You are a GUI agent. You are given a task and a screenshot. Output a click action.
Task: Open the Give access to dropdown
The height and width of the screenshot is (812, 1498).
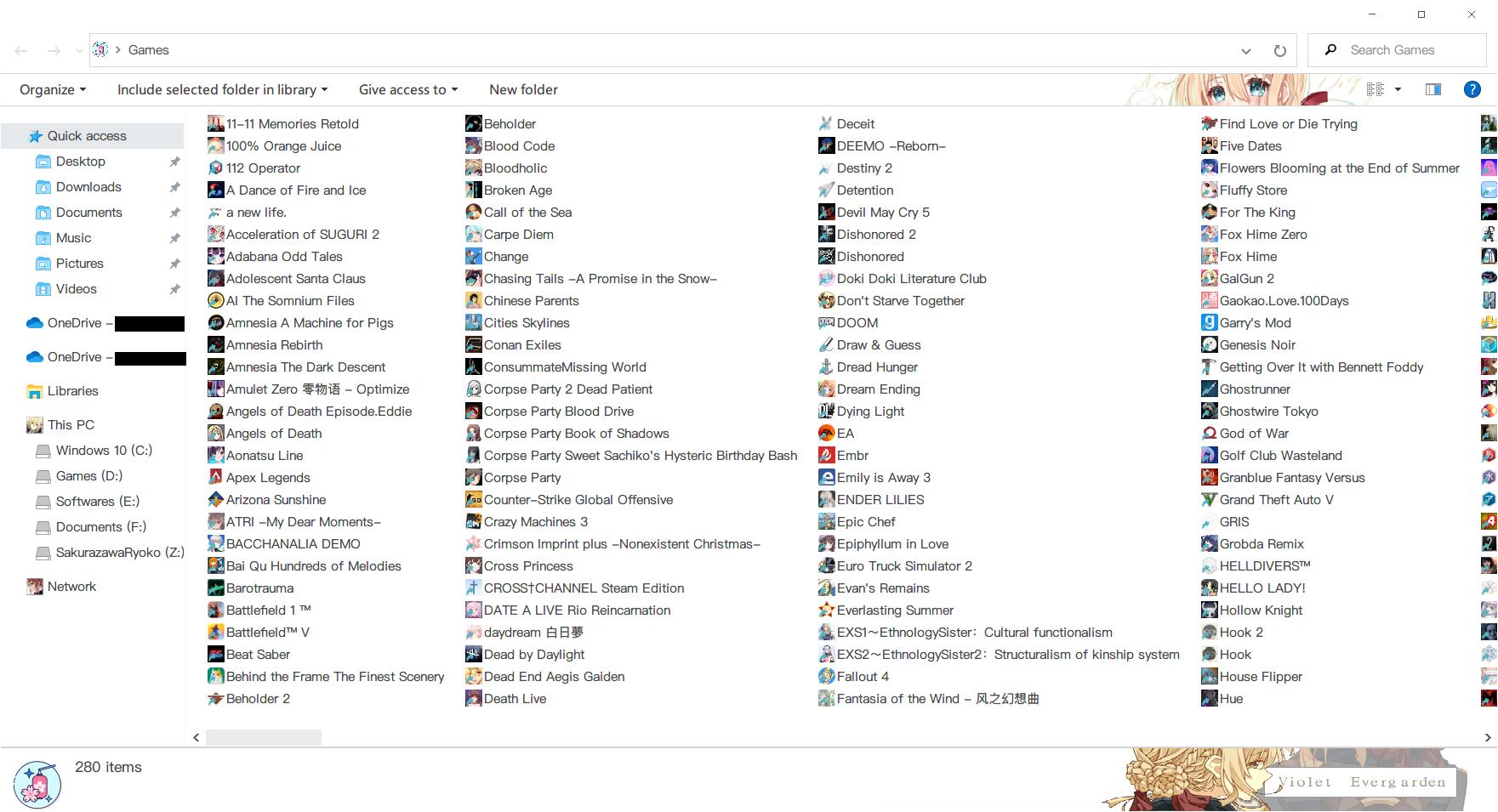[408, 89]
